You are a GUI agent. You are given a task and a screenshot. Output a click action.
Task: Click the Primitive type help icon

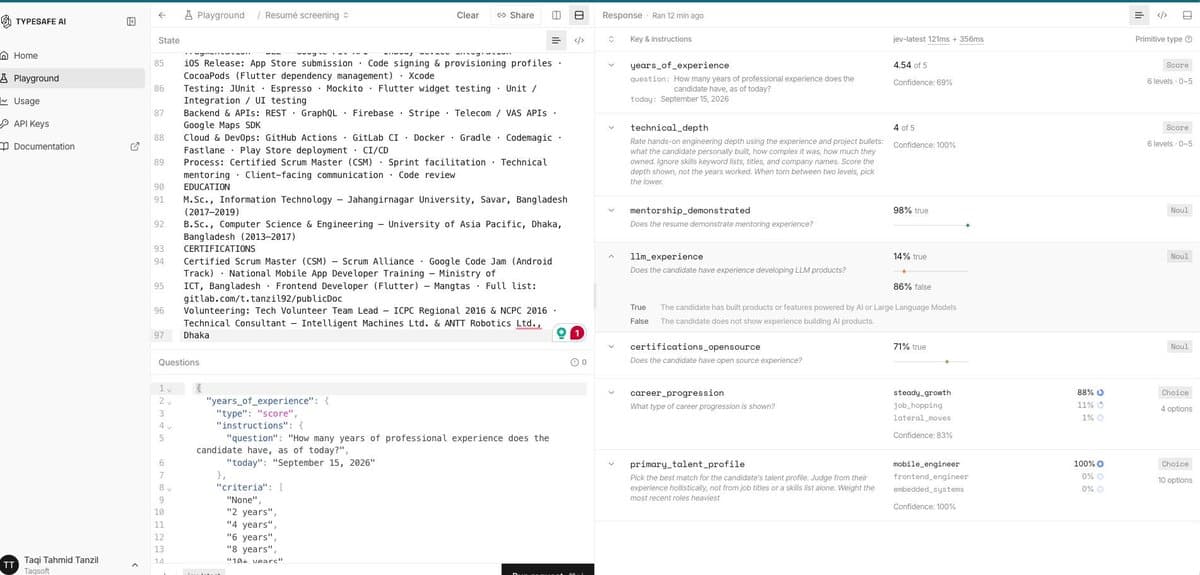[x=1187, y=39]
